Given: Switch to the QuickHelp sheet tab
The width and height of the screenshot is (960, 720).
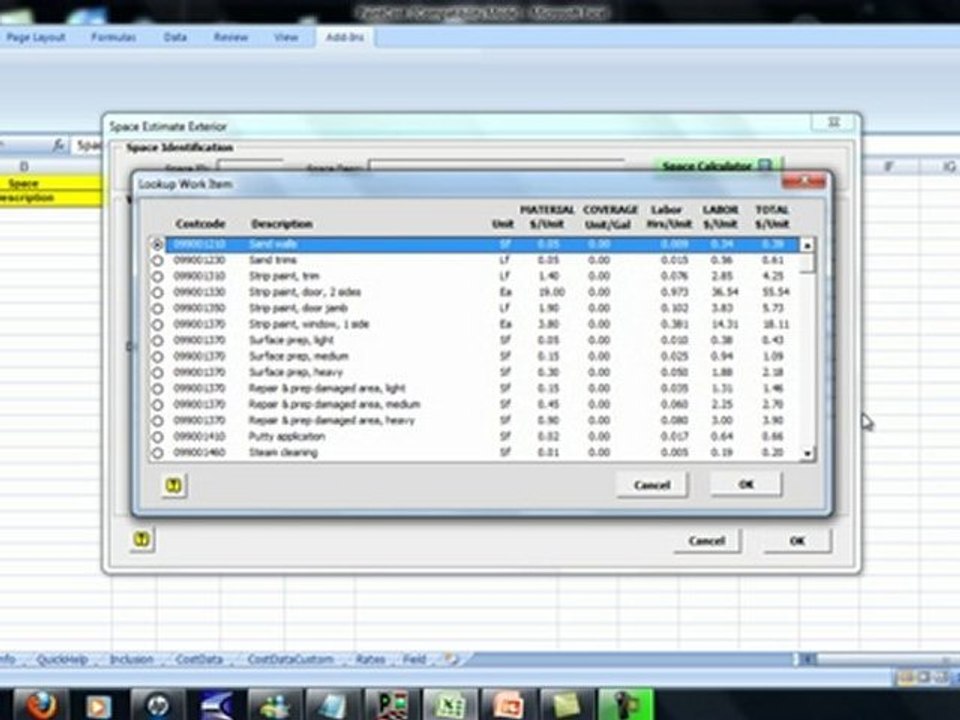Looking at the screenshot, I should click(x=62, y=659).
